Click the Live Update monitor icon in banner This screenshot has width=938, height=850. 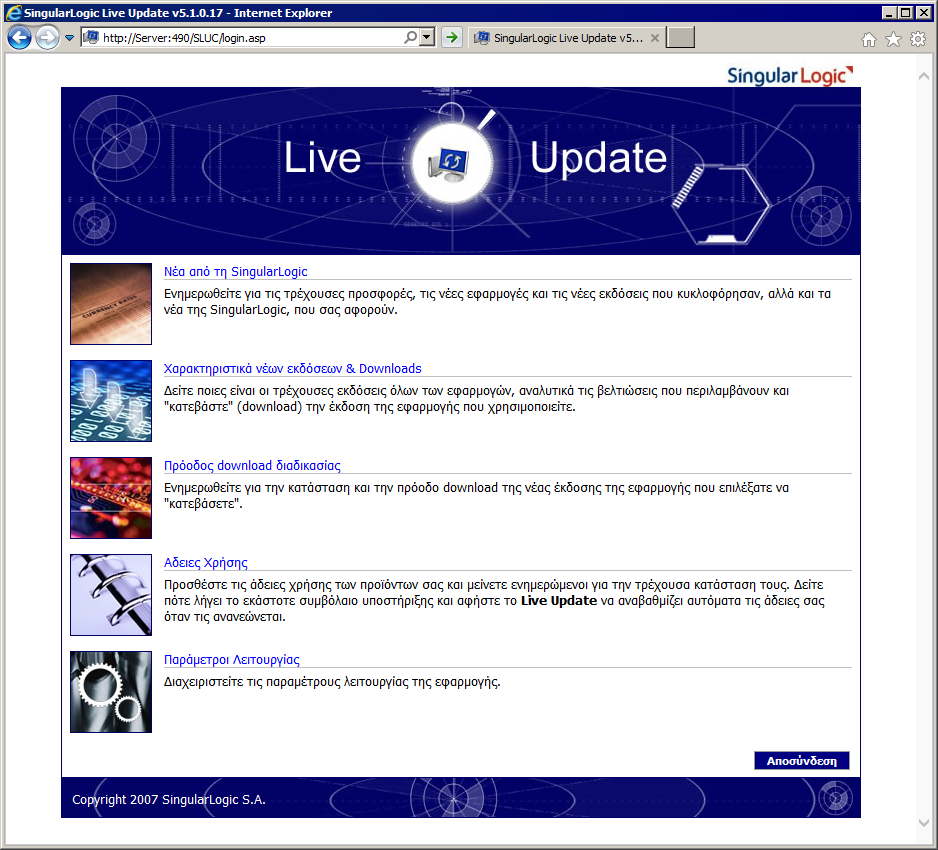click(x=449, y=164)
